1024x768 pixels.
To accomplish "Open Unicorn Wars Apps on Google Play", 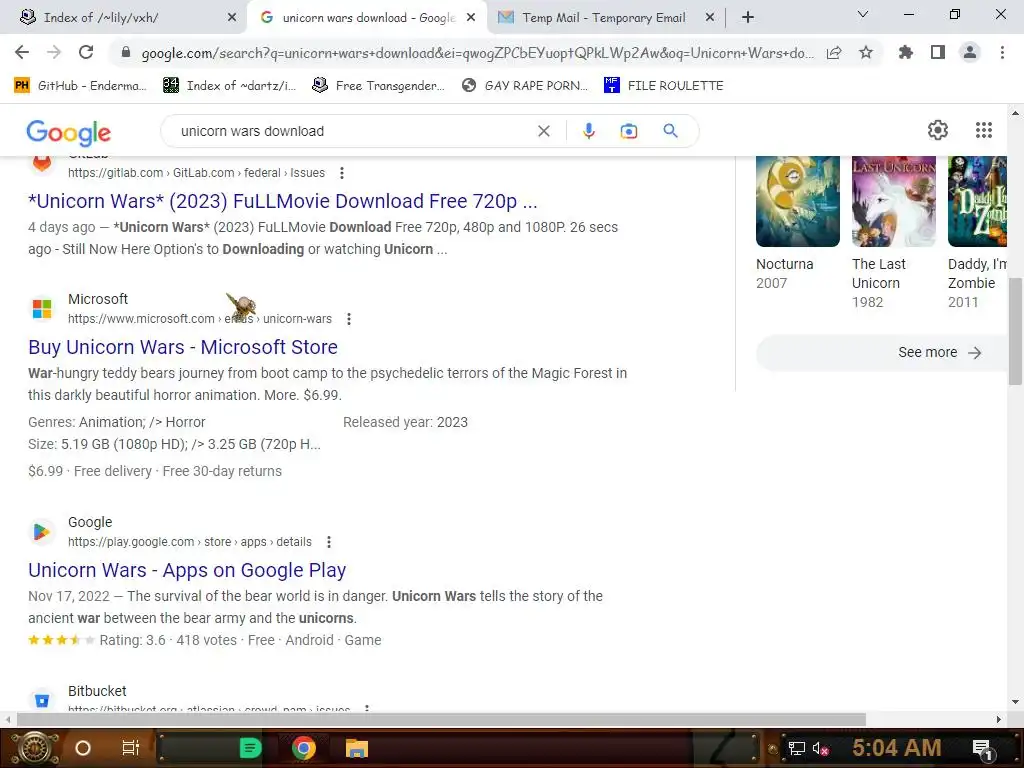I will pyautogui.click(x=187, y=570).
